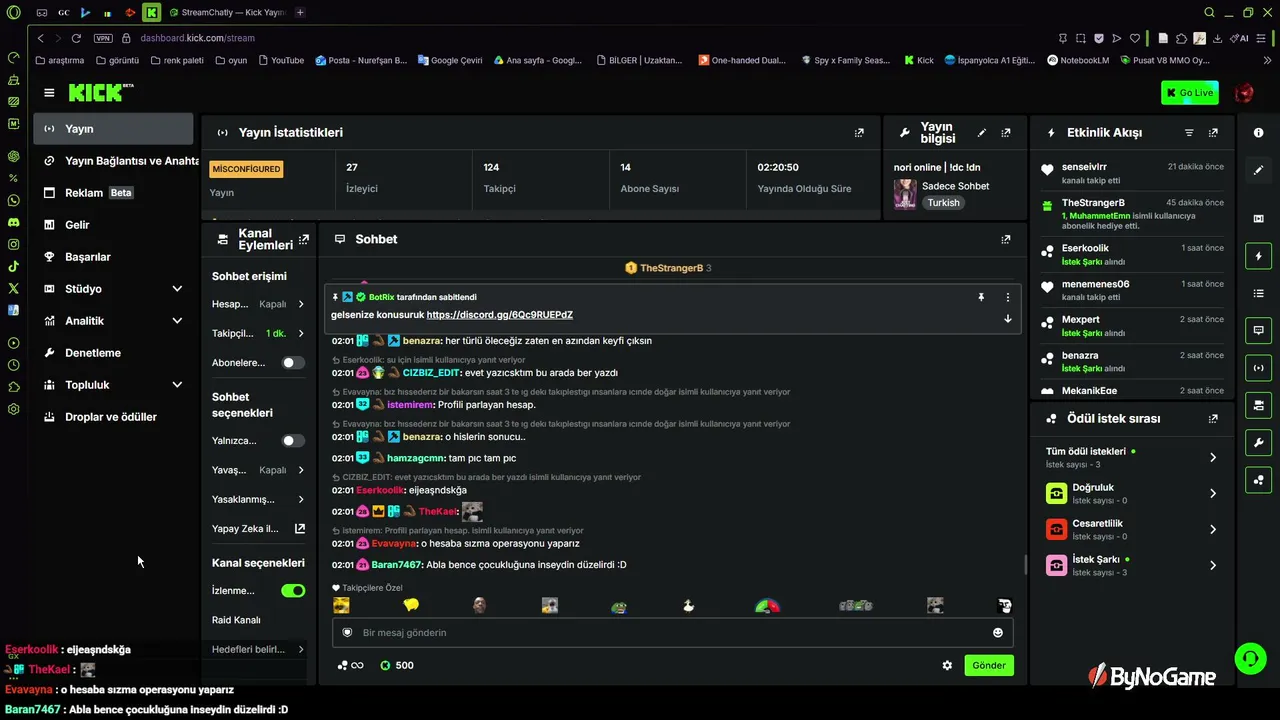
Task: Pop out the Kanal Eylemleri panel
Action: (304, 239)
